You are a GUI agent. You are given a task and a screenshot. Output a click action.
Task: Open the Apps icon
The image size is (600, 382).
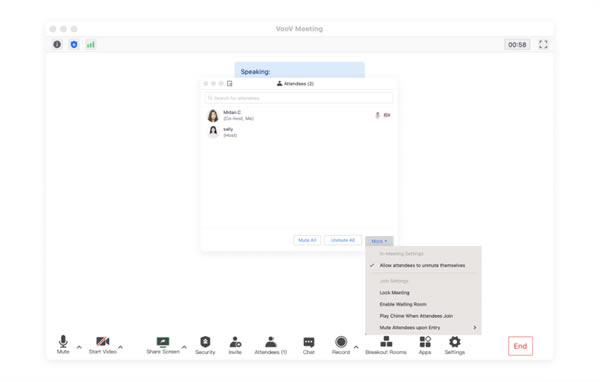[425, 341]
